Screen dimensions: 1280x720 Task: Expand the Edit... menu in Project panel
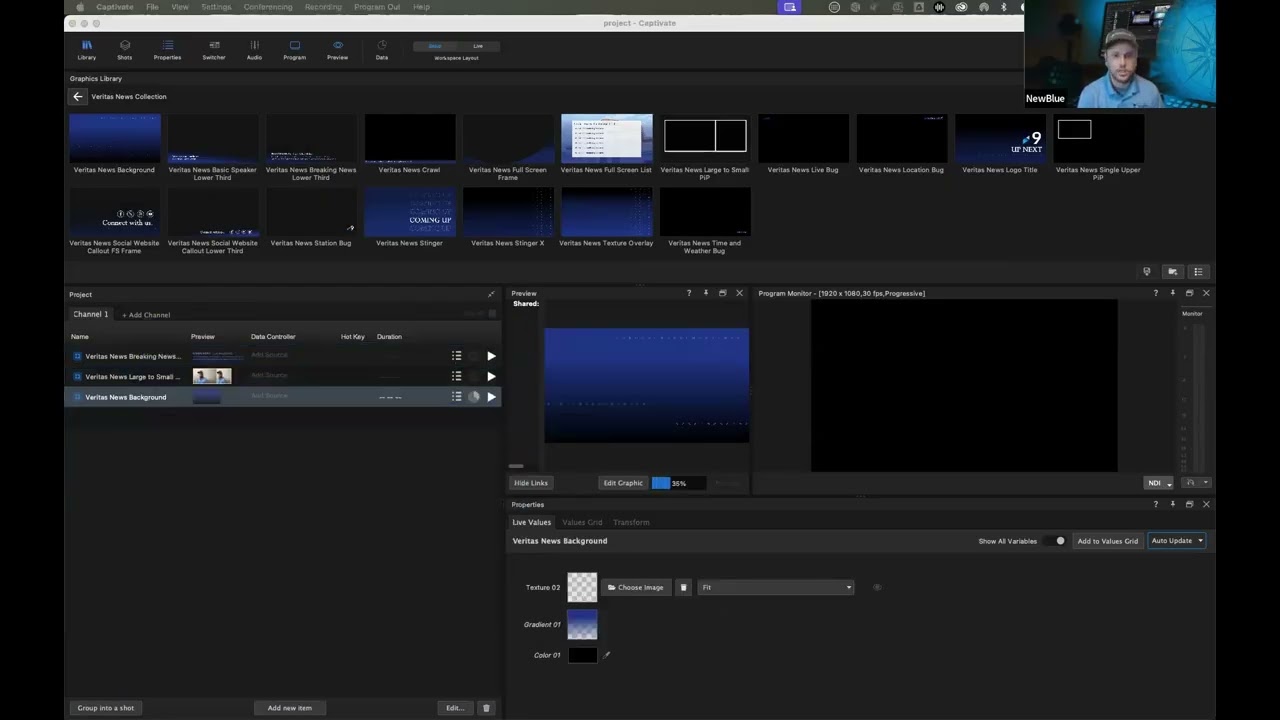[x=455, y=708]
